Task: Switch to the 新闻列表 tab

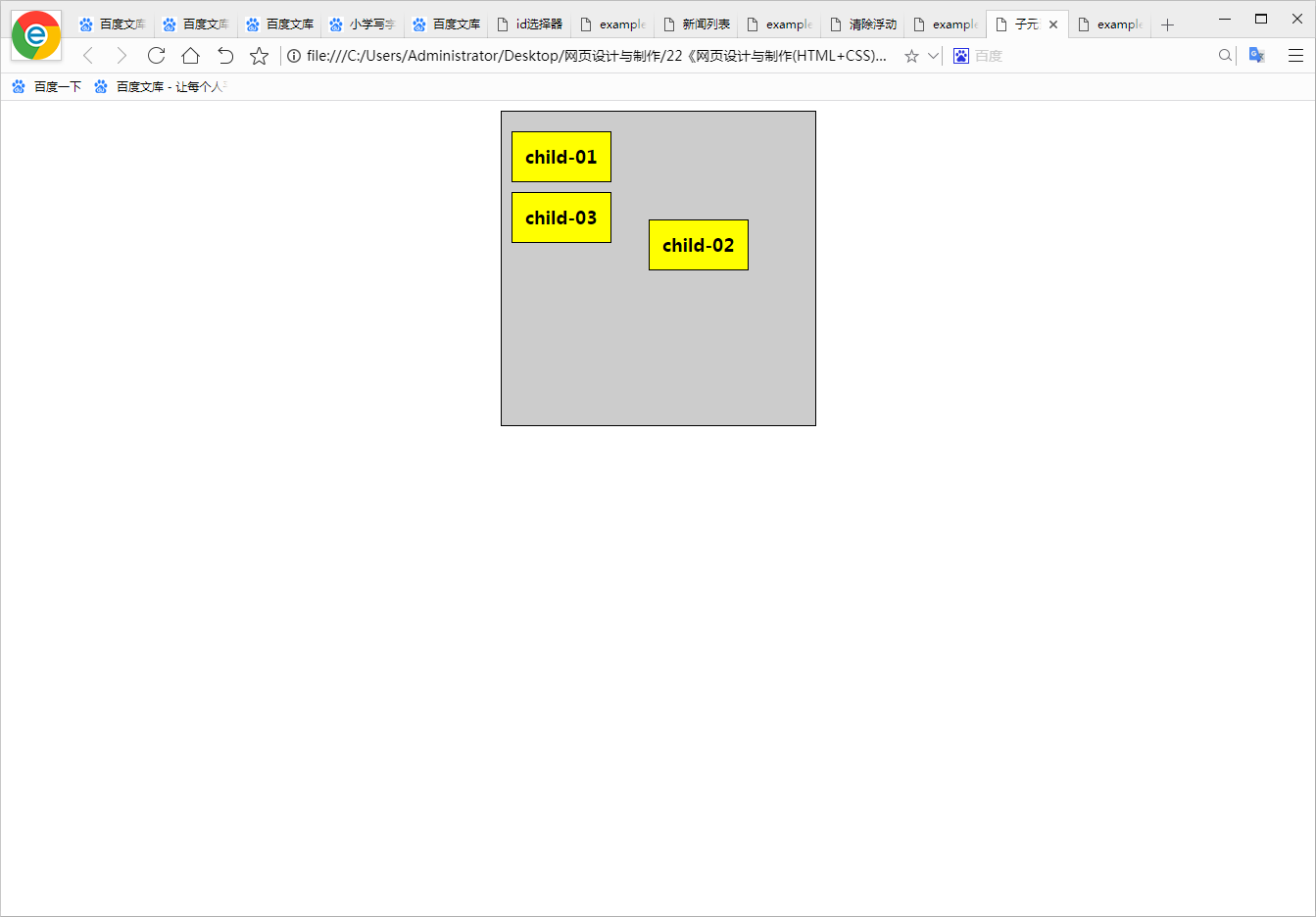Action: pos(697,24)
